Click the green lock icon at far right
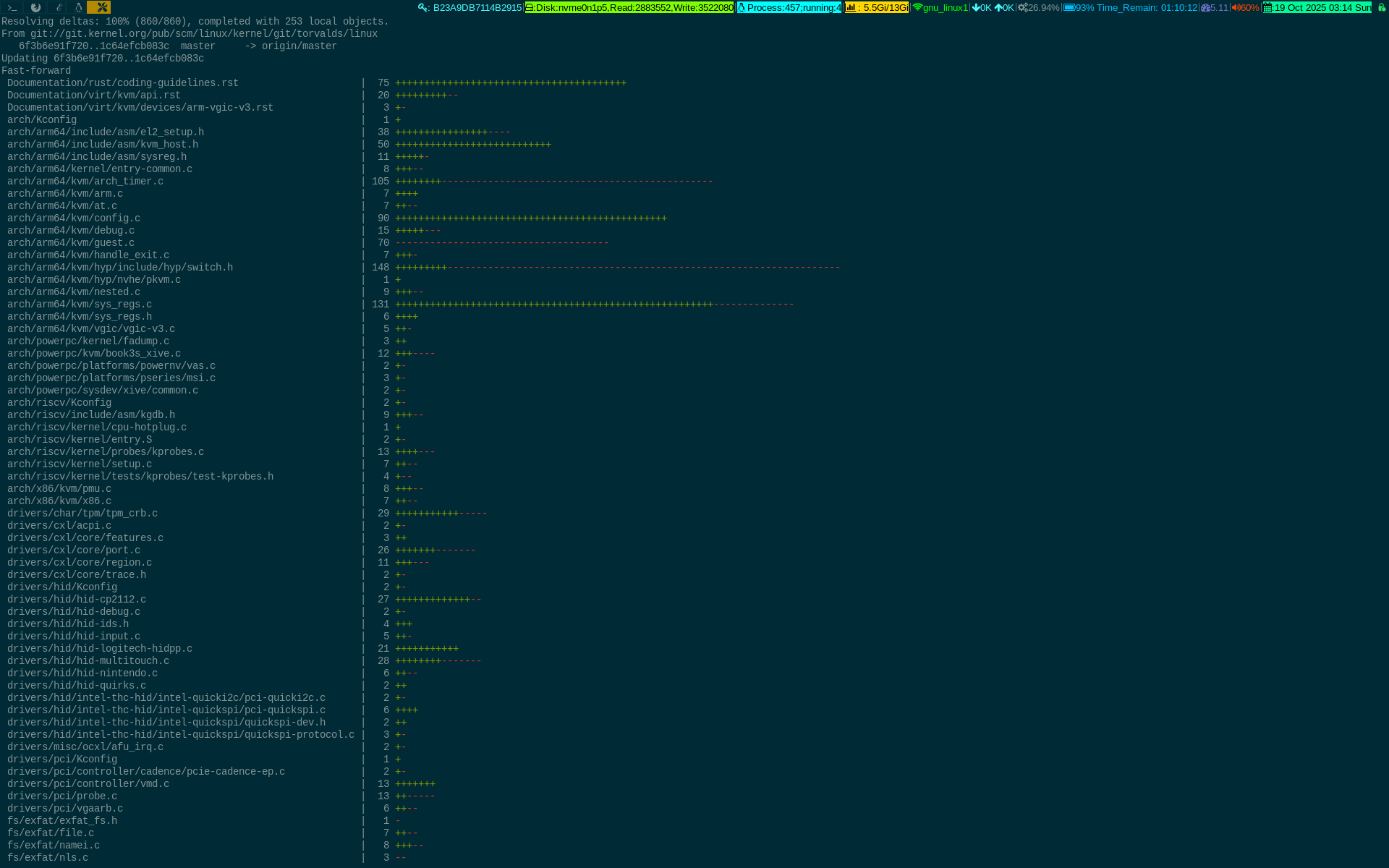This screenshot has height=868, width=1389. click(1381, 7)
